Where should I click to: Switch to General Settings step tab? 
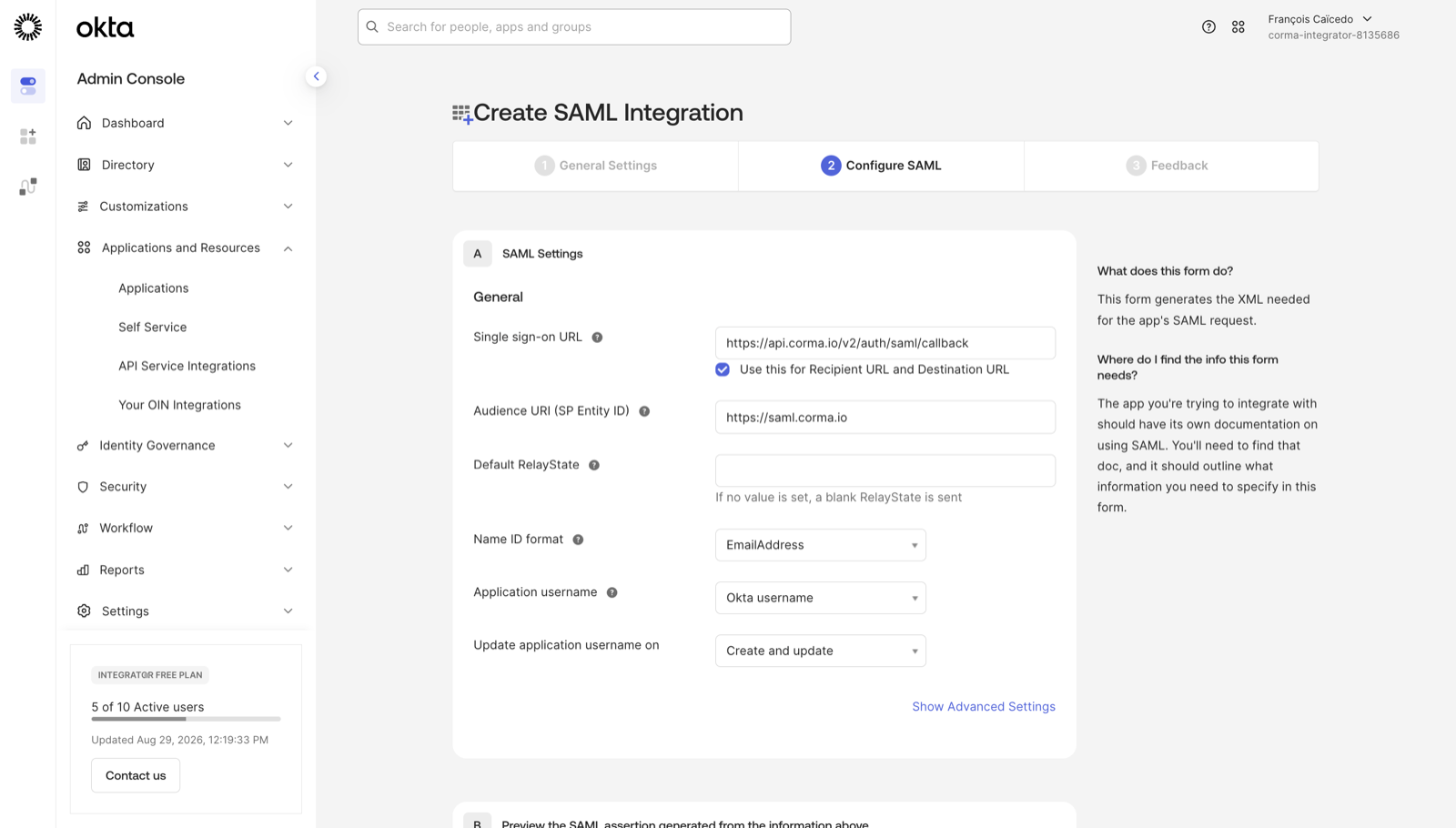[596, 166]
